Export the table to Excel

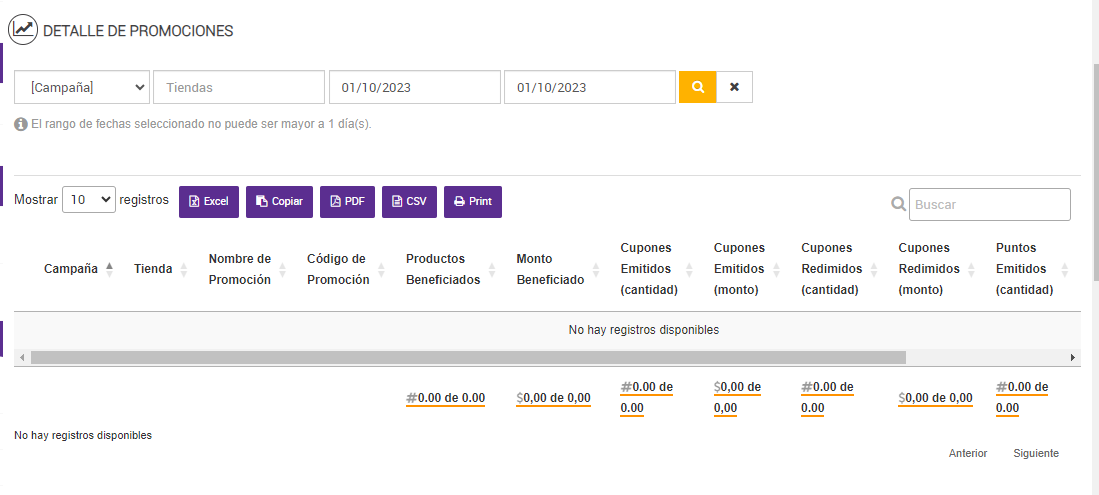coord(209,201)
